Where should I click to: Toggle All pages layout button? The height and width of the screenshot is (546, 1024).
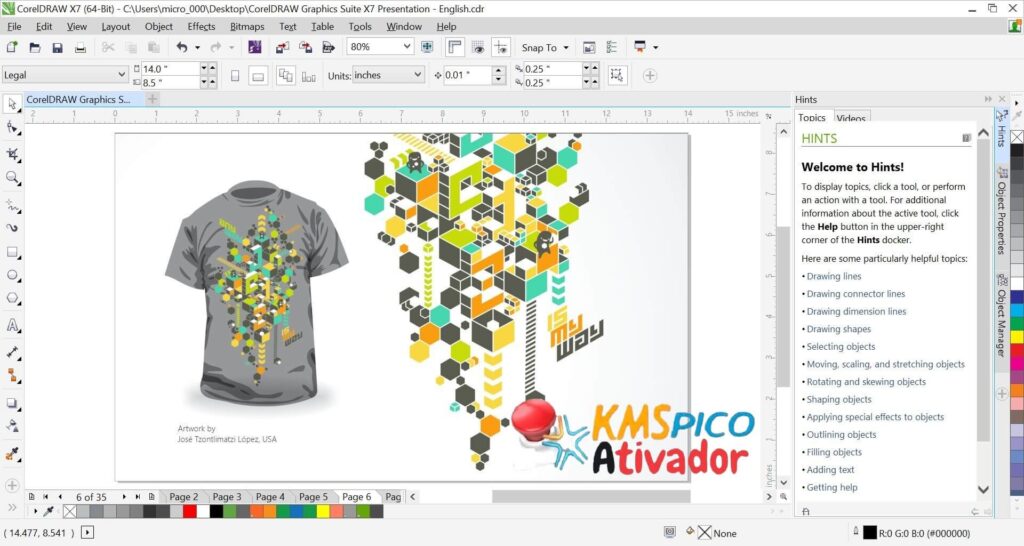(x=285, y=76)
